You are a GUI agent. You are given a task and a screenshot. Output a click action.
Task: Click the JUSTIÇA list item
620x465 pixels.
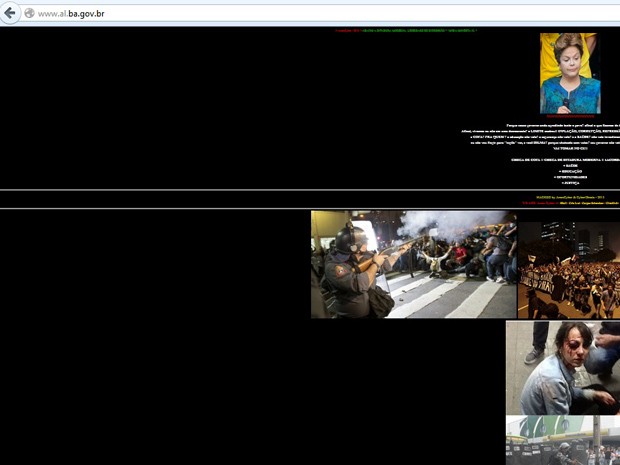click(x=570, y=183)
